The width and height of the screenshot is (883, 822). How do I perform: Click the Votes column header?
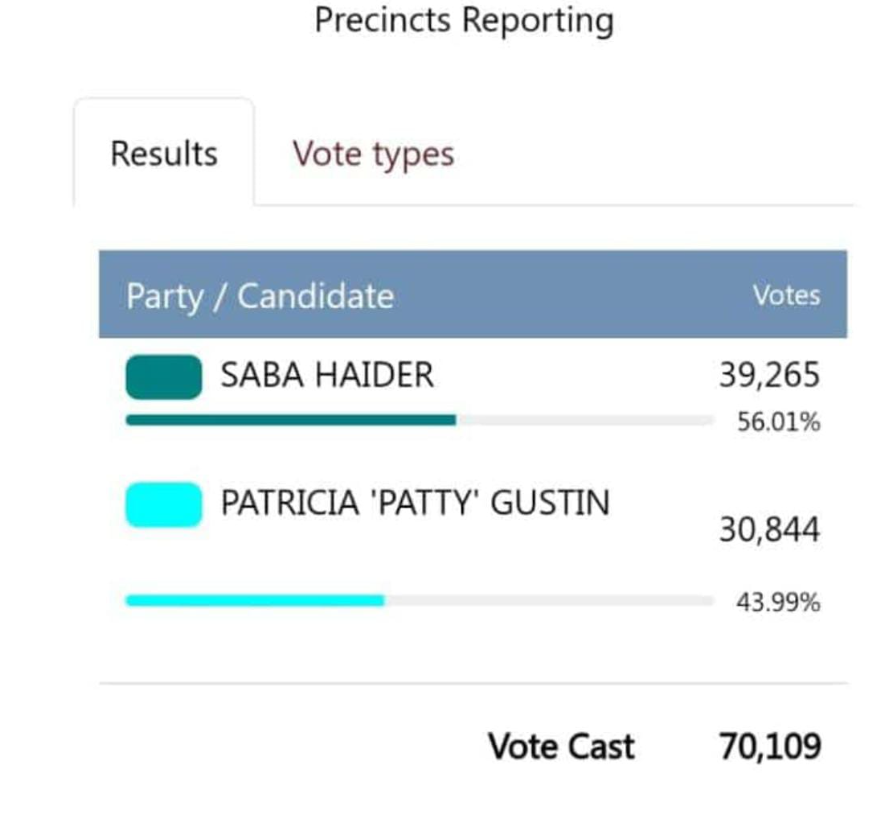pyautogui.click(x=786, y=295)
